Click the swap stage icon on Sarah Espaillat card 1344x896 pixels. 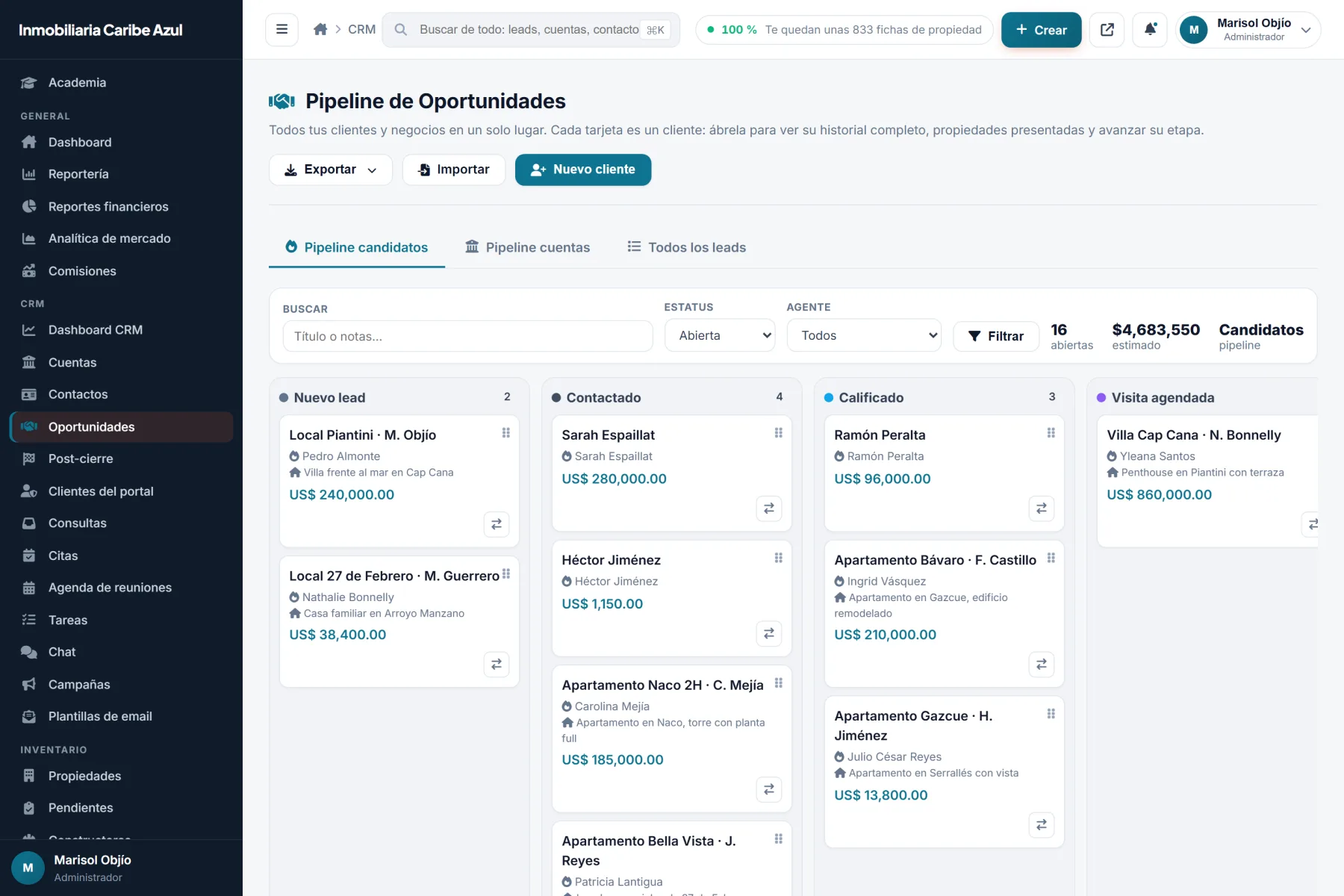tap(769, 508)
